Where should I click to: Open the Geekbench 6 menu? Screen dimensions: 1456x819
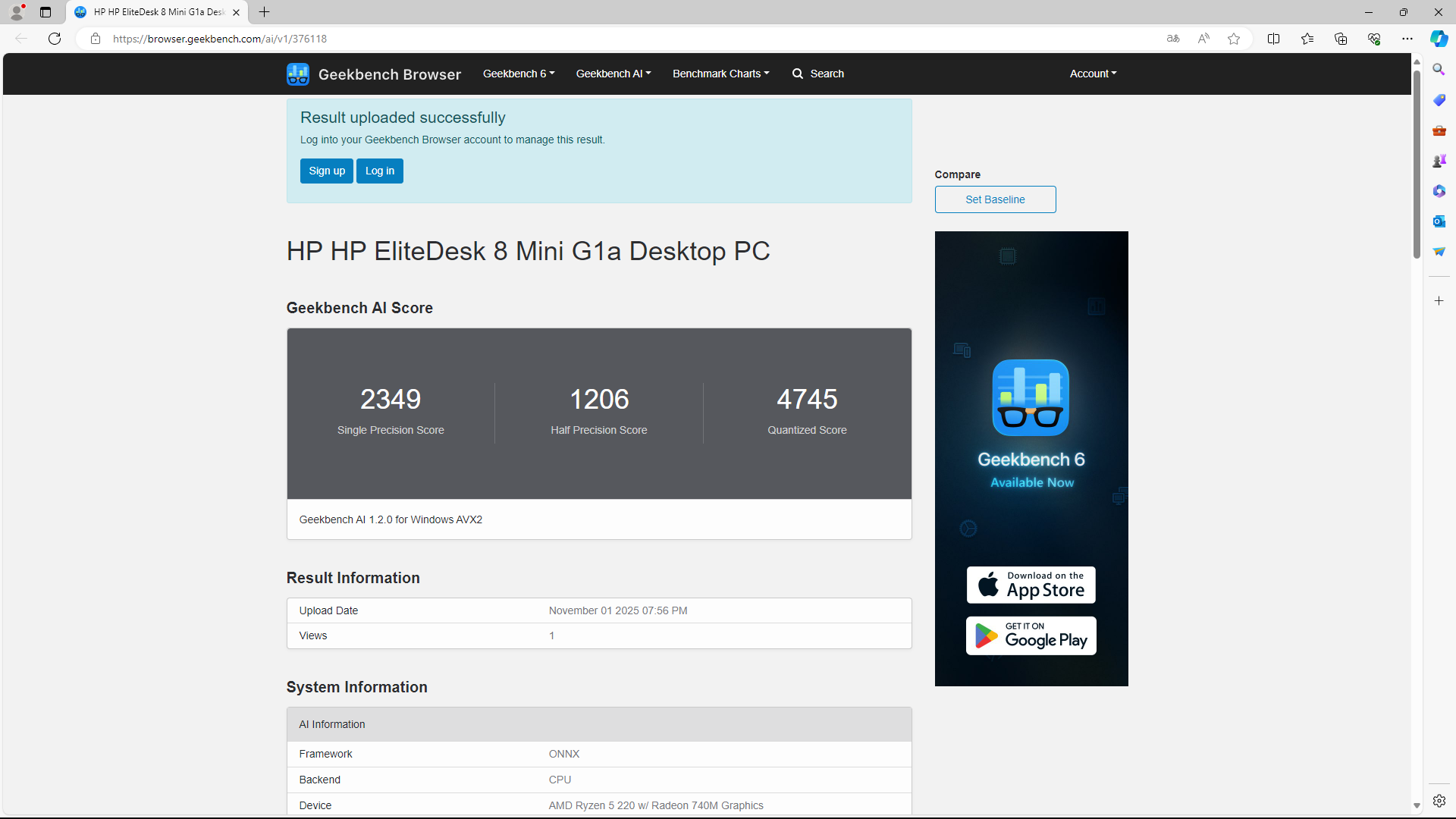[x=518, y=74]
